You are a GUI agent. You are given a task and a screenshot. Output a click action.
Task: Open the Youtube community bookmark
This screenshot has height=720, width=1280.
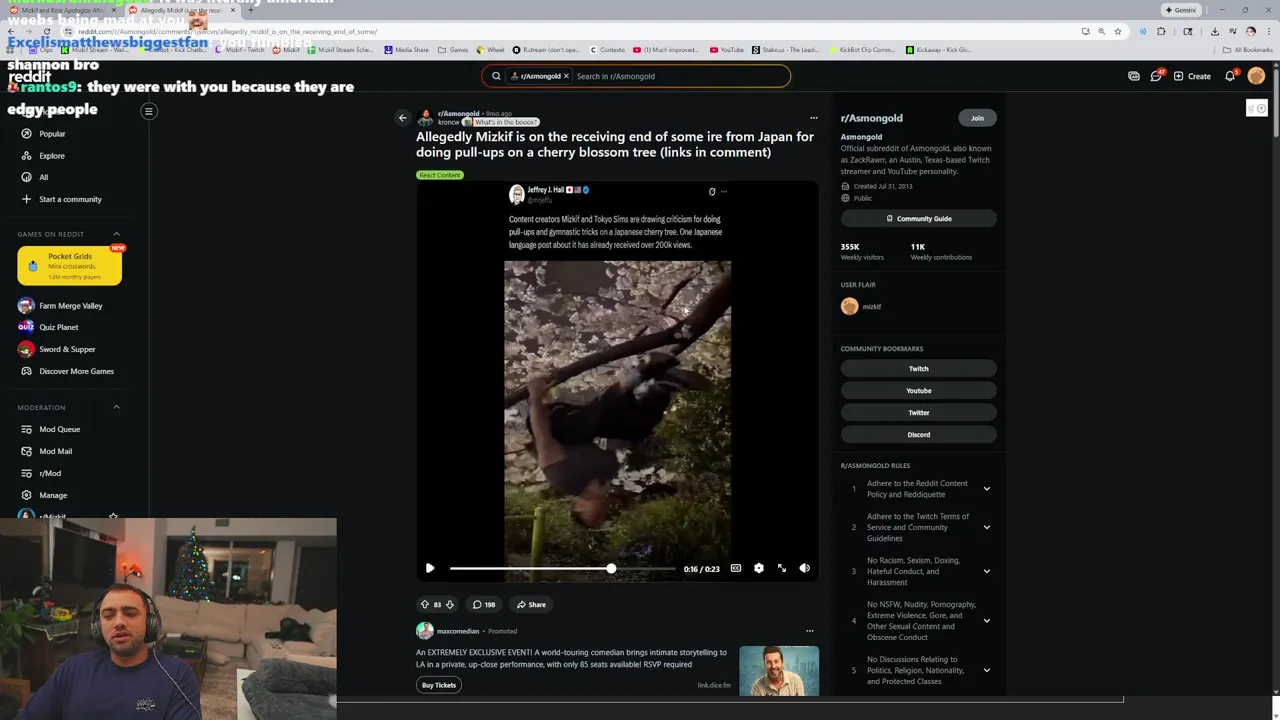click(x=918, y=390)
